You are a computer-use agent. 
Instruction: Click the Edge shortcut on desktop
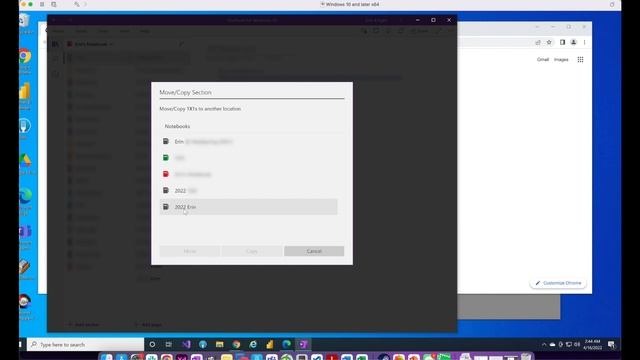pos(25,201)
